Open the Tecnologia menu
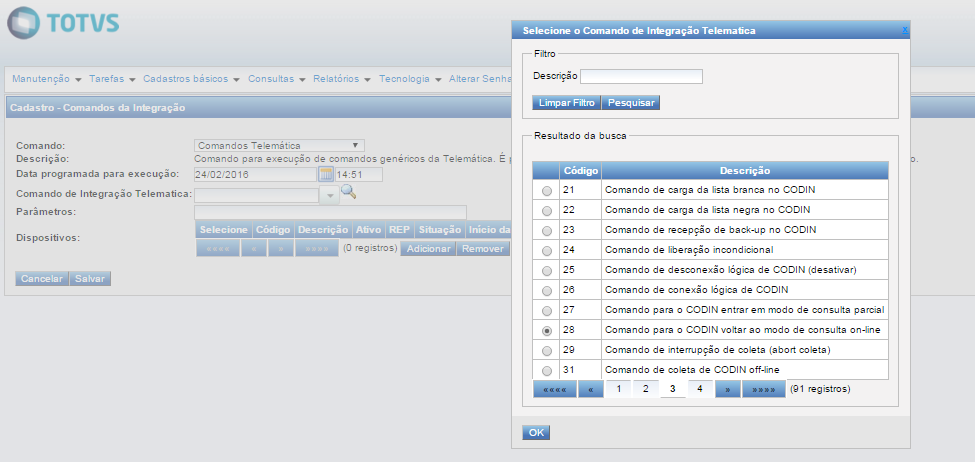The image size is (975, 462). tap(410, 79)
